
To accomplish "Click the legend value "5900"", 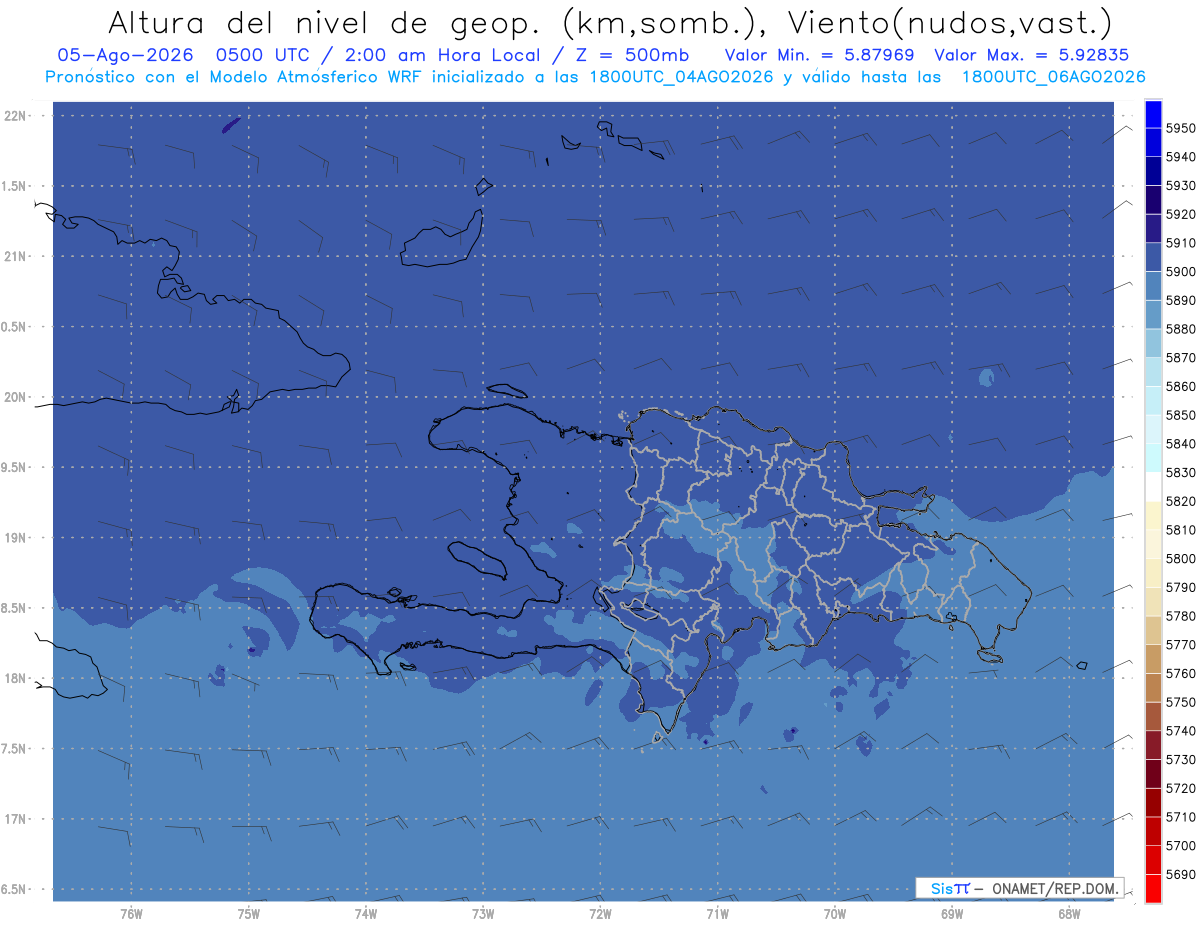I will (1180, 272).
